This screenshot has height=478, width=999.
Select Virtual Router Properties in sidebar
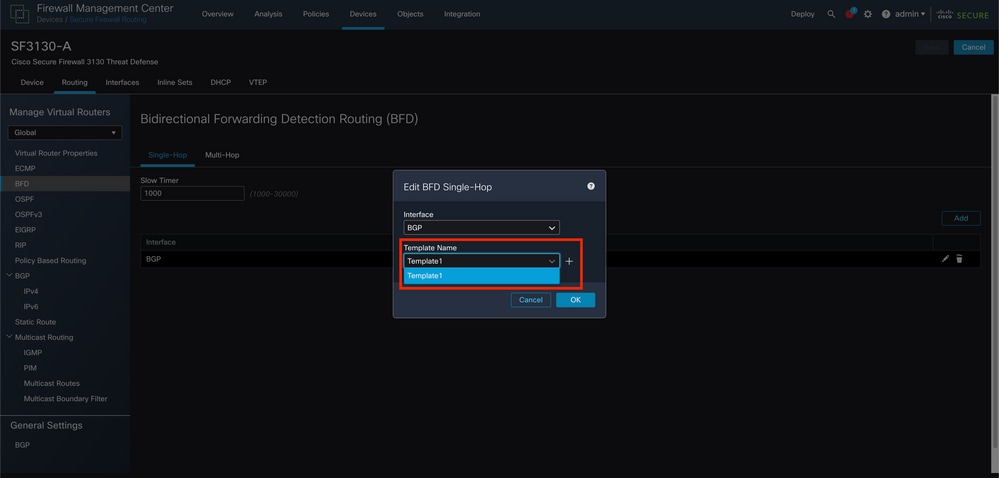56,153
